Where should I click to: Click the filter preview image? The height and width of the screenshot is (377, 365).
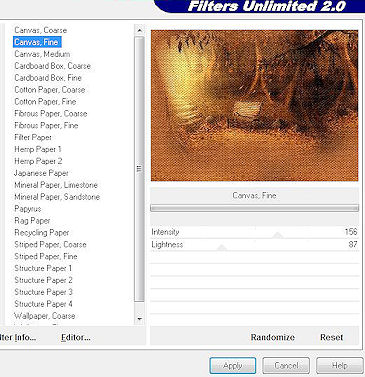(255, 106)
